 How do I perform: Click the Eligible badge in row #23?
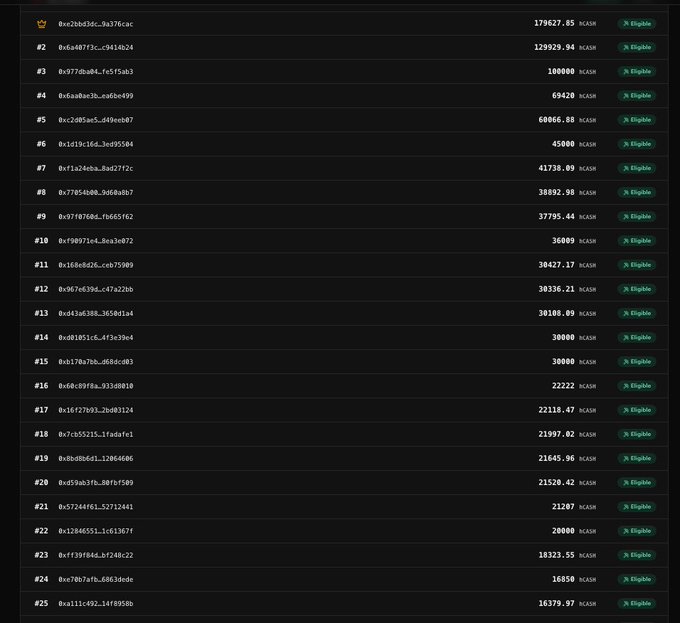[637, 555]
